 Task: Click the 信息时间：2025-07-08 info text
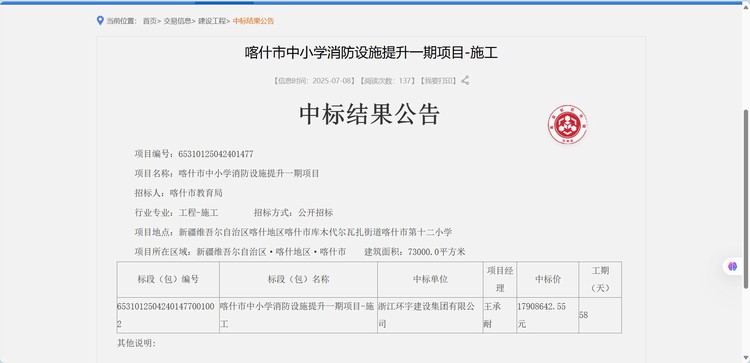tap(315, 80)
